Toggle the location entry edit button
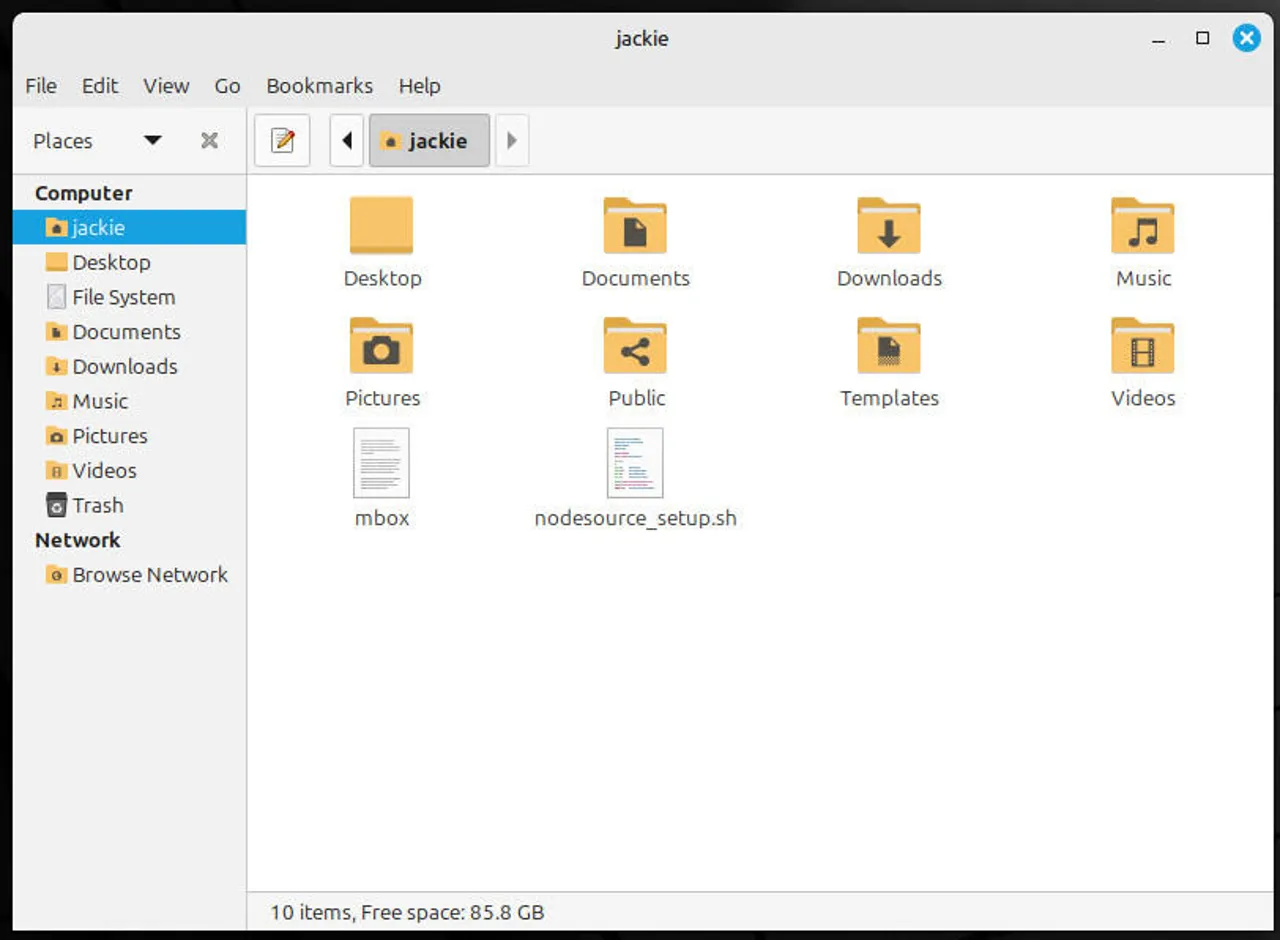Image resolution: width=1280 pixels, height=940 pixels. tap(282, 141)
